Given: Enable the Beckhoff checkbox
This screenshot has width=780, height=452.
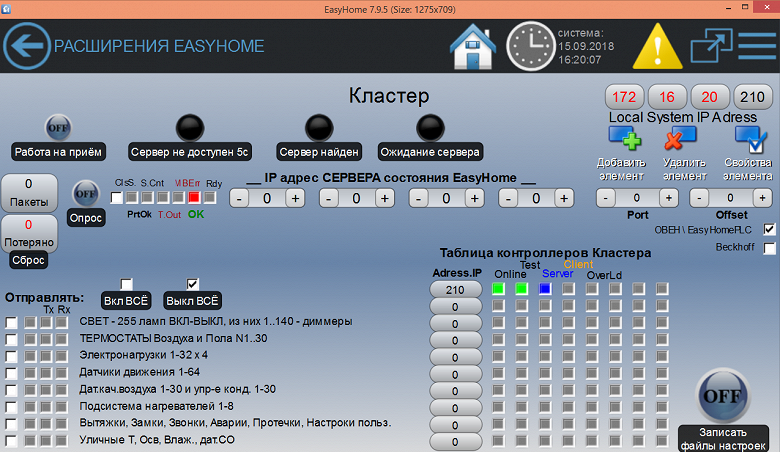Looking at the screenshot, I should [769, 248].
